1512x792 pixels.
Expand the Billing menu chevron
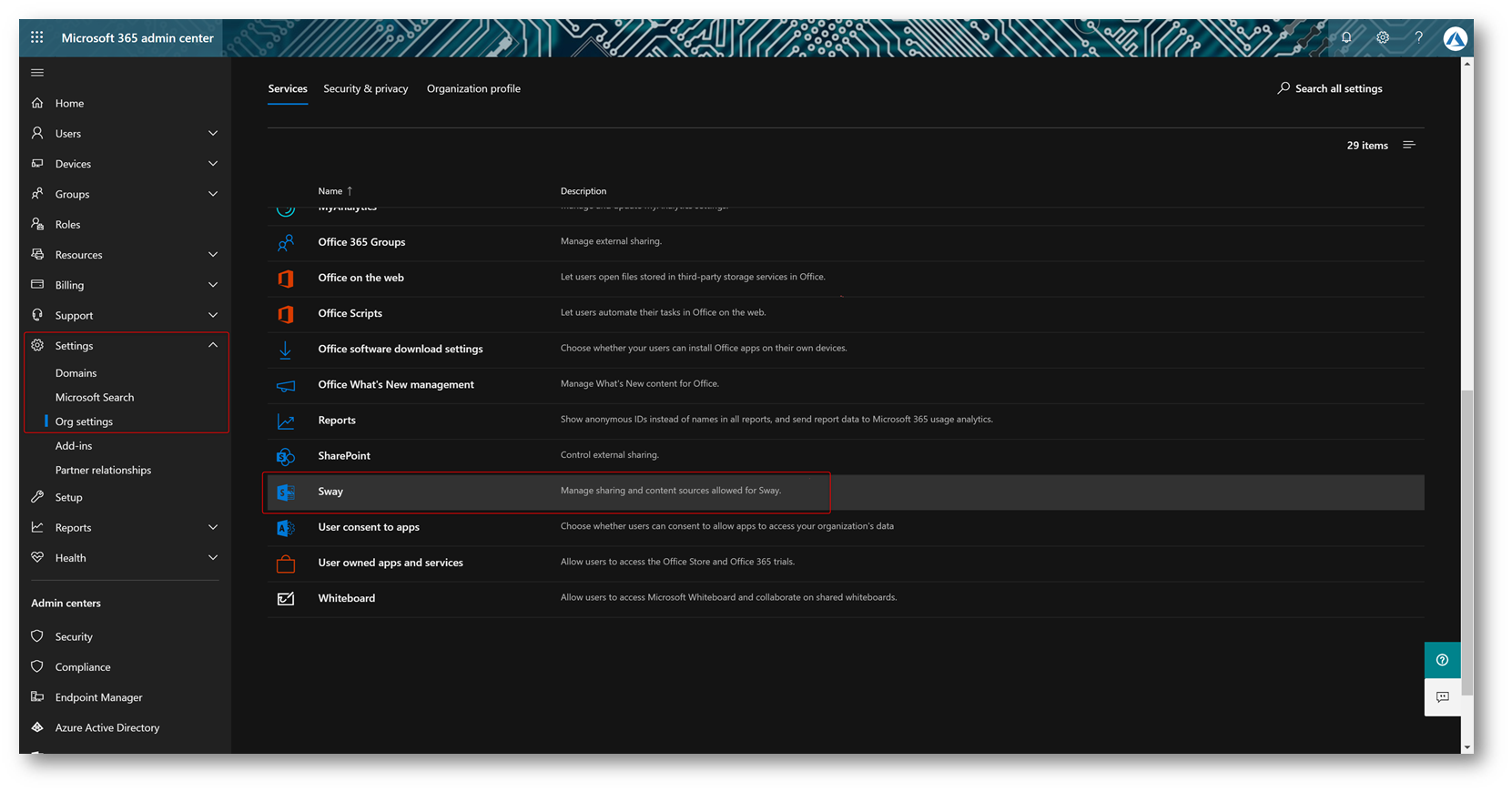coord(213,285)
